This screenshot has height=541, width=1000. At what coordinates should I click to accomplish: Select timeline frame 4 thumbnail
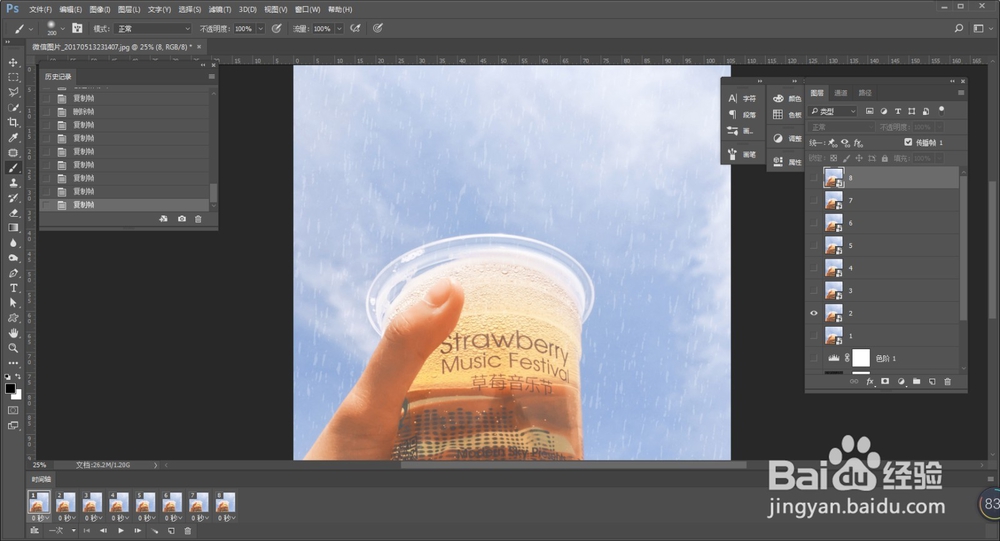point(119,502)
